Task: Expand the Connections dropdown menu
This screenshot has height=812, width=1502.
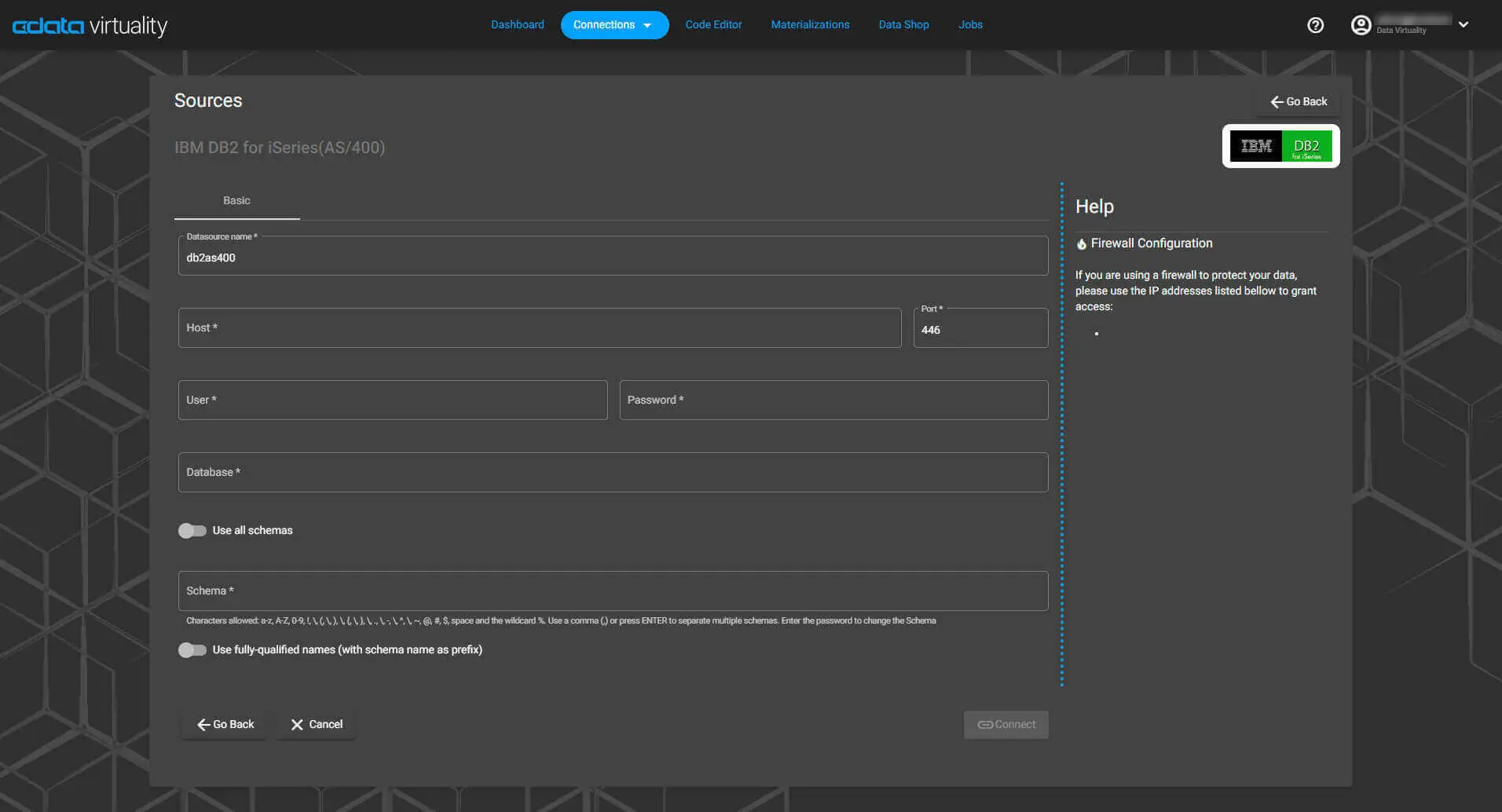Action: [x=614, y=25]
